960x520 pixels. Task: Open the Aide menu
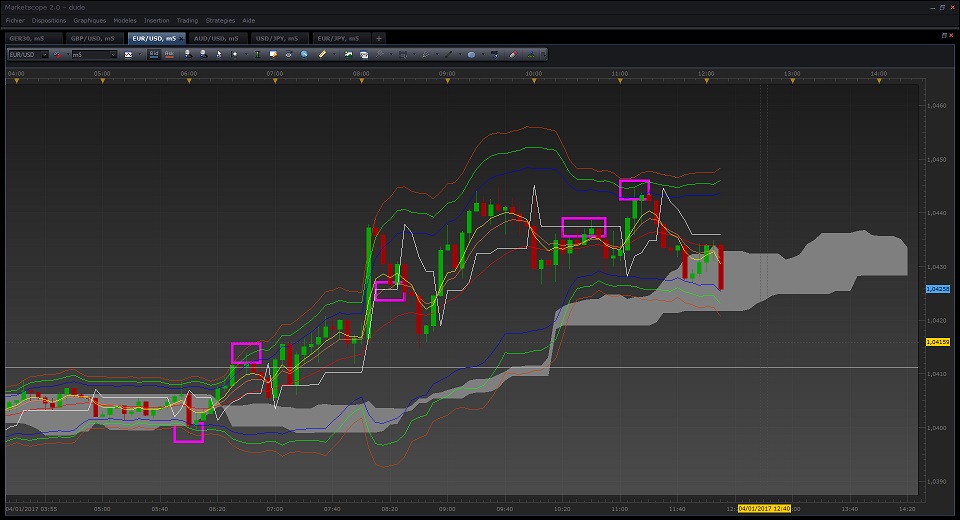(x=249, y=20)
